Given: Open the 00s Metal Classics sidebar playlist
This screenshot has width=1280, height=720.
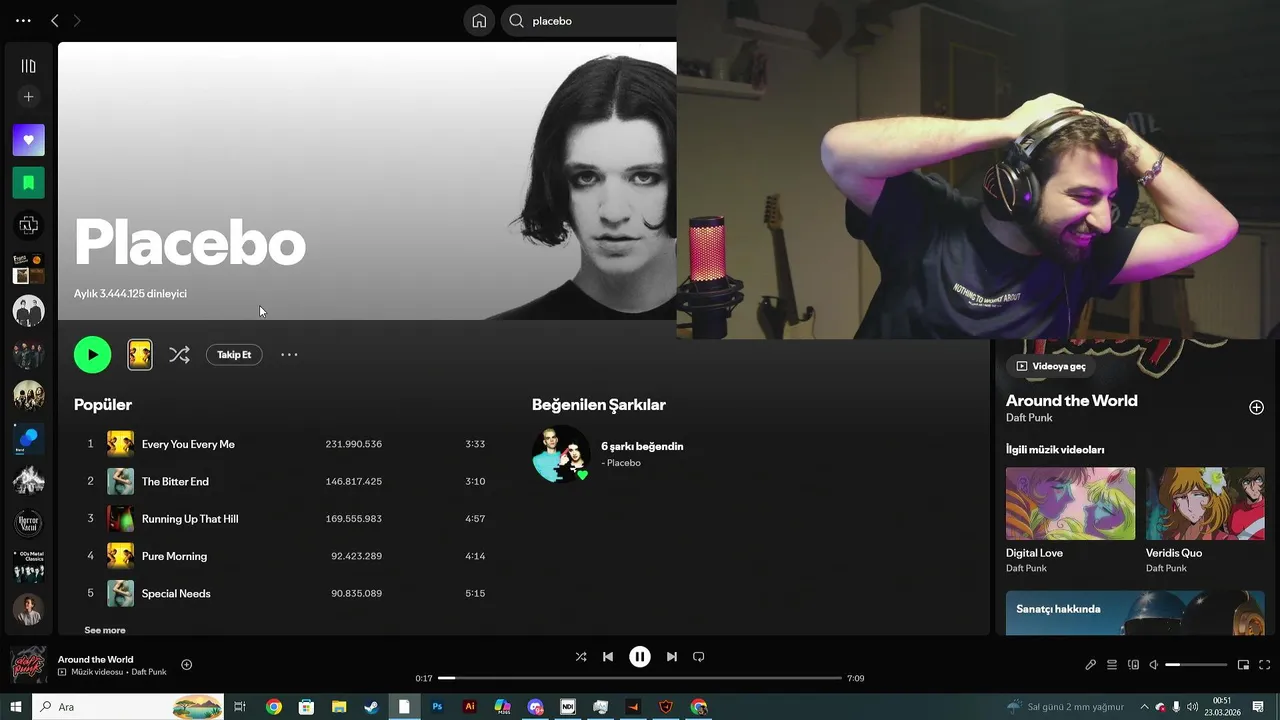Looking at the screenshot, I should 28,566.
